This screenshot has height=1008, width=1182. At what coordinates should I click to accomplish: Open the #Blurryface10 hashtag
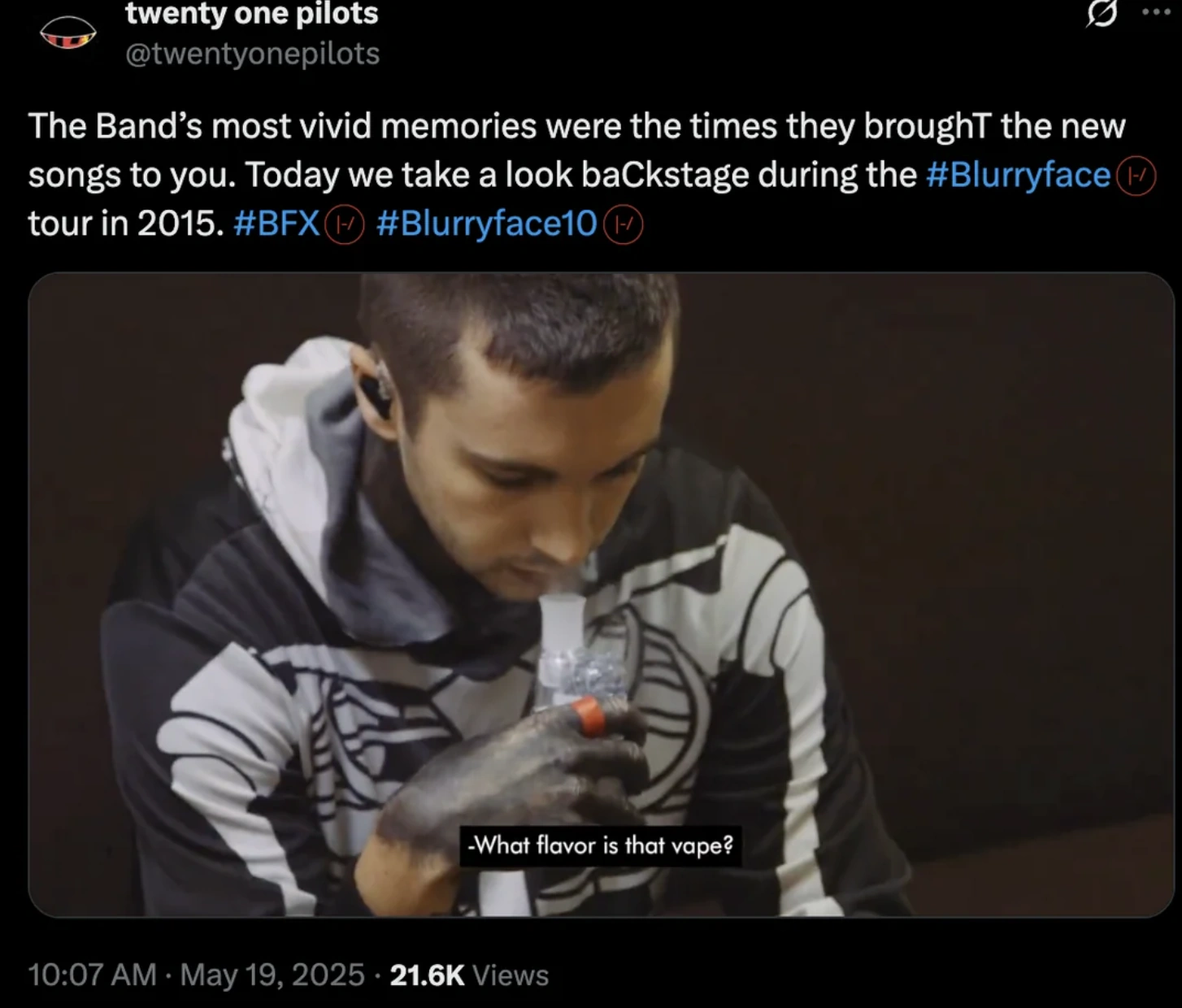tap(488, 223)
